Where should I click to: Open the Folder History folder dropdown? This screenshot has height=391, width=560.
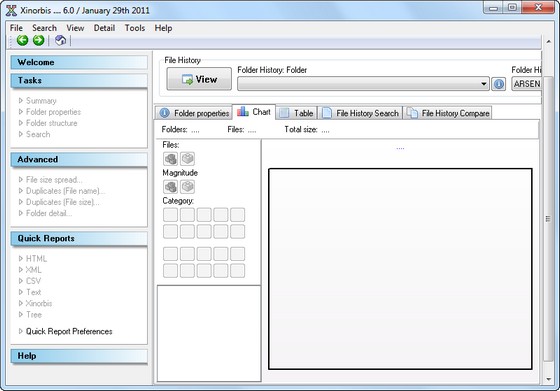[x=363, y=84]
